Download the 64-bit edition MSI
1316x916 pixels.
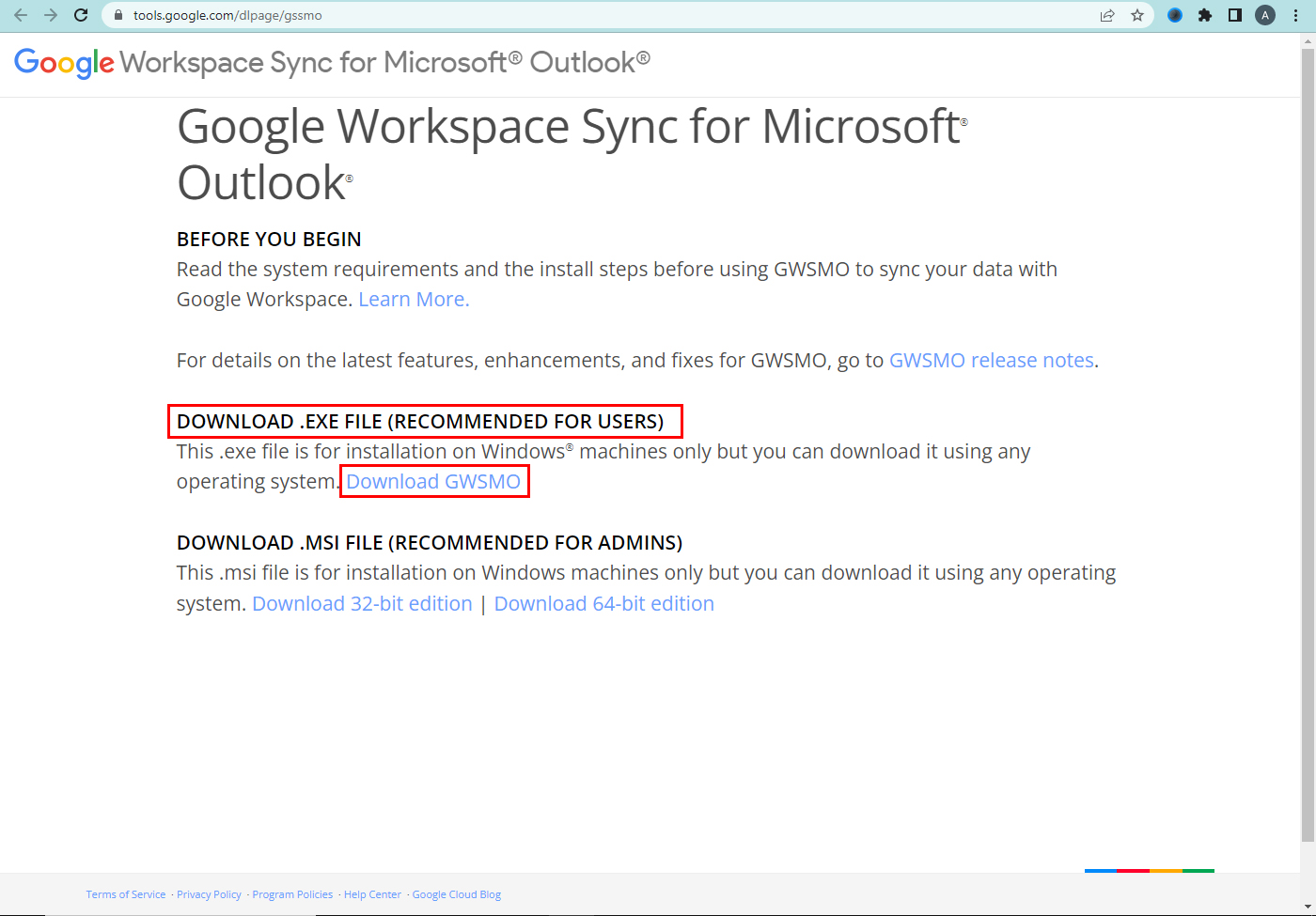(x=603, y=604)
